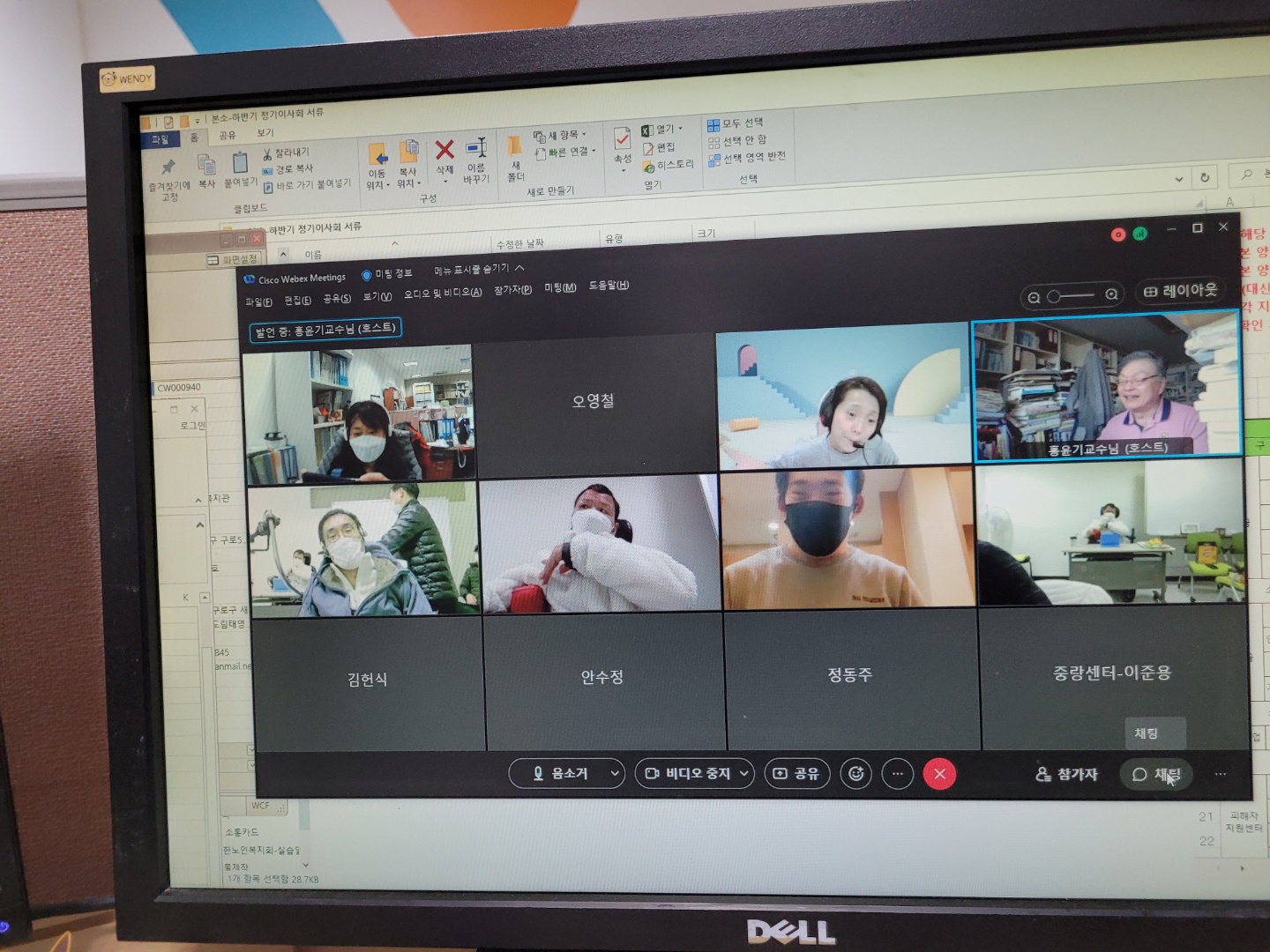Sort by 수정한 날짜 column header
The width and height of the screenshot is (1270, 952).
(x=519, y=243)
